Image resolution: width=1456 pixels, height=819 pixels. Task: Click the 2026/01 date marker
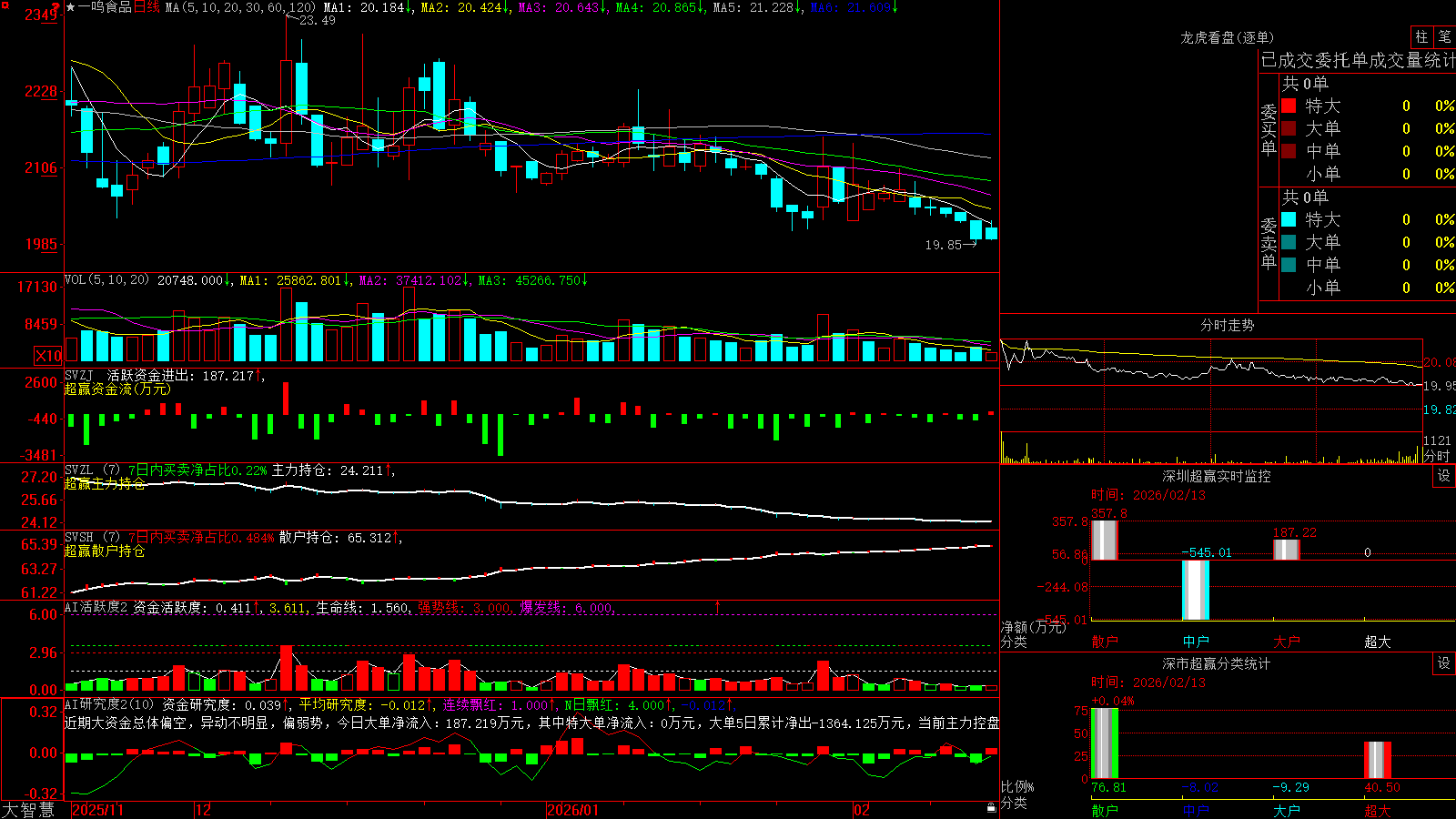click(x=573, y=810)
